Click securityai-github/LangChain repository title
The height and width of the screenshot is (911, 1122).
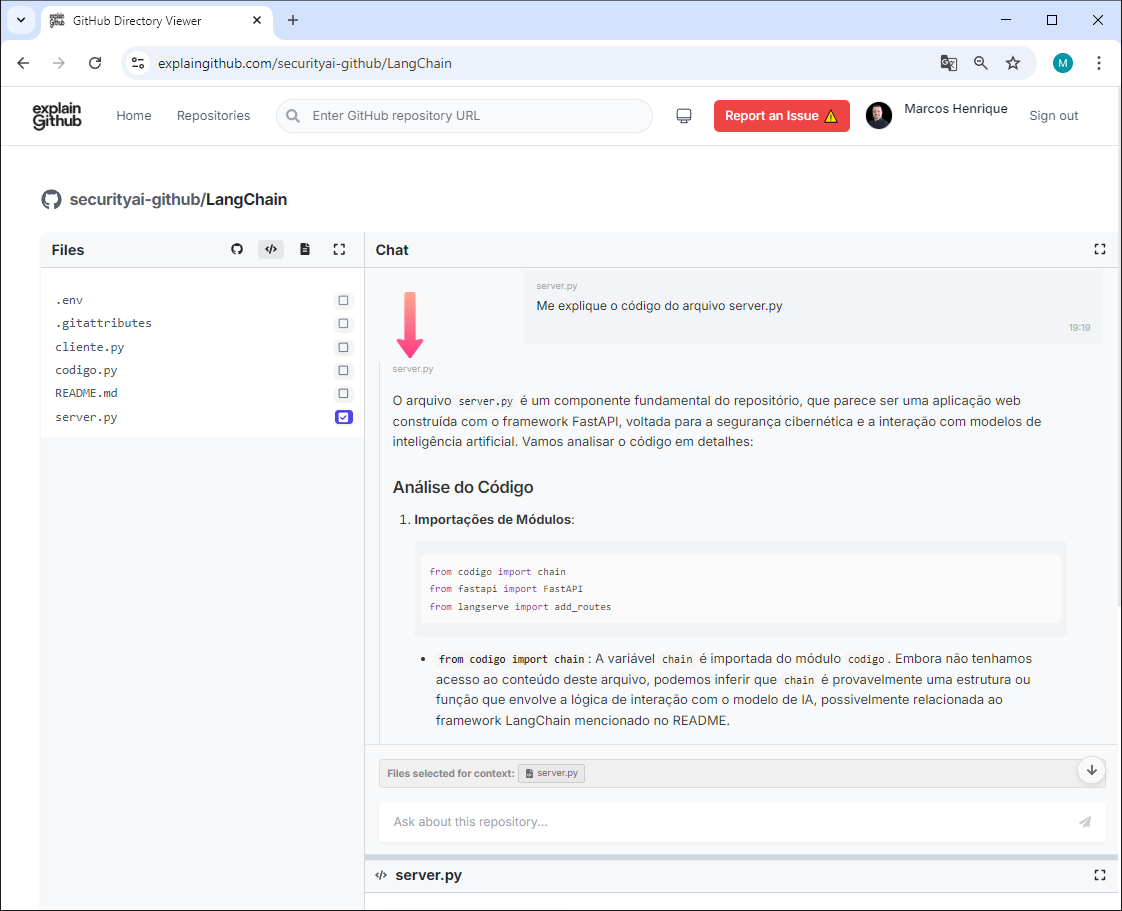tap(178, 200)
